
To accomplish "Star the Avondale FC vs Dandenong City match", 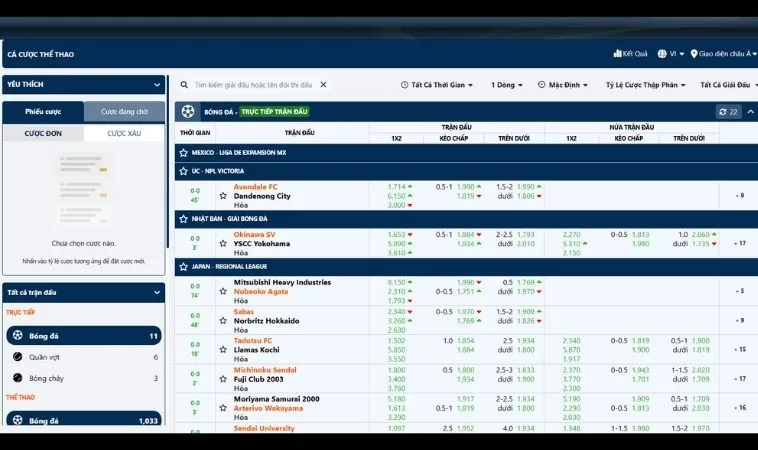I will point(224,196).
